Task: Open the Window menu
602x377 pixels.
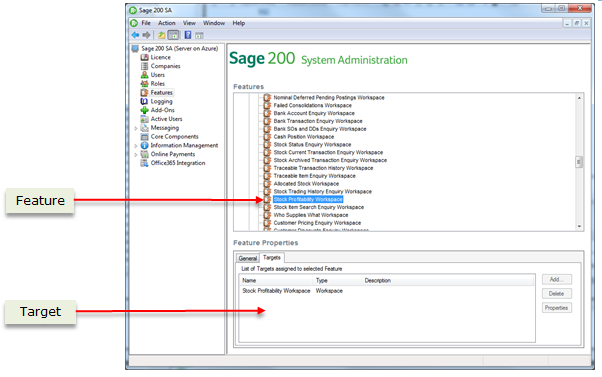Action: [214, 23]
